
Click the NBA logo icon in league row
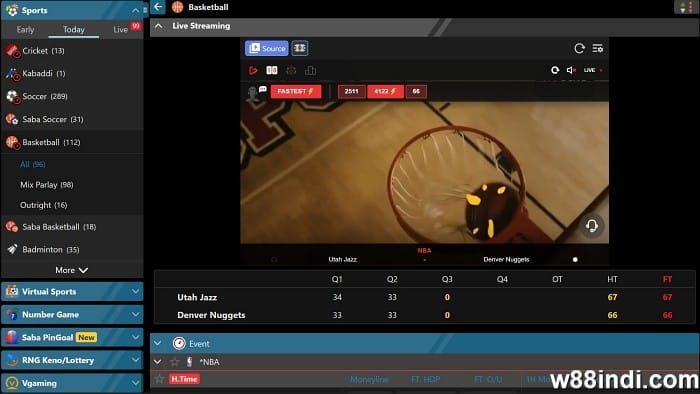(190, 362)
